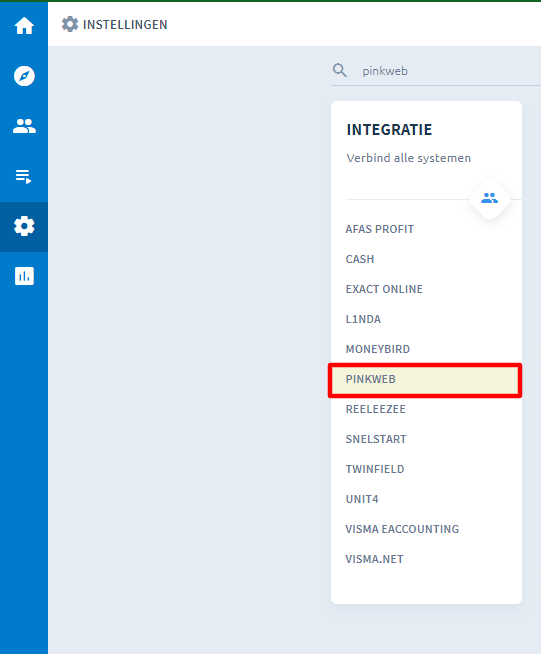The height and width of the screenshot is (654, 541).
Task: Select the CASH integration
Action: 360,259
